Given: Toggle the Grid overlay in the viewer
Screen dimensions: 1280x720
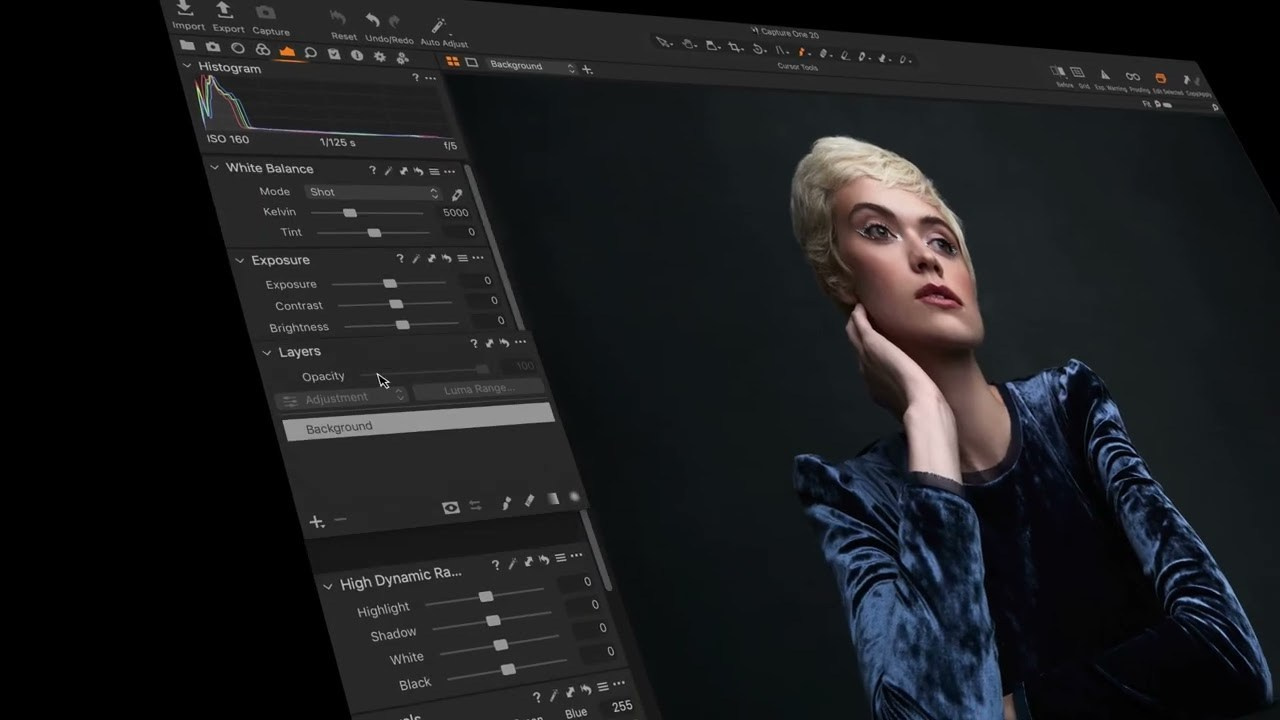Looking at the screenshot, I should pos(1078,71).
